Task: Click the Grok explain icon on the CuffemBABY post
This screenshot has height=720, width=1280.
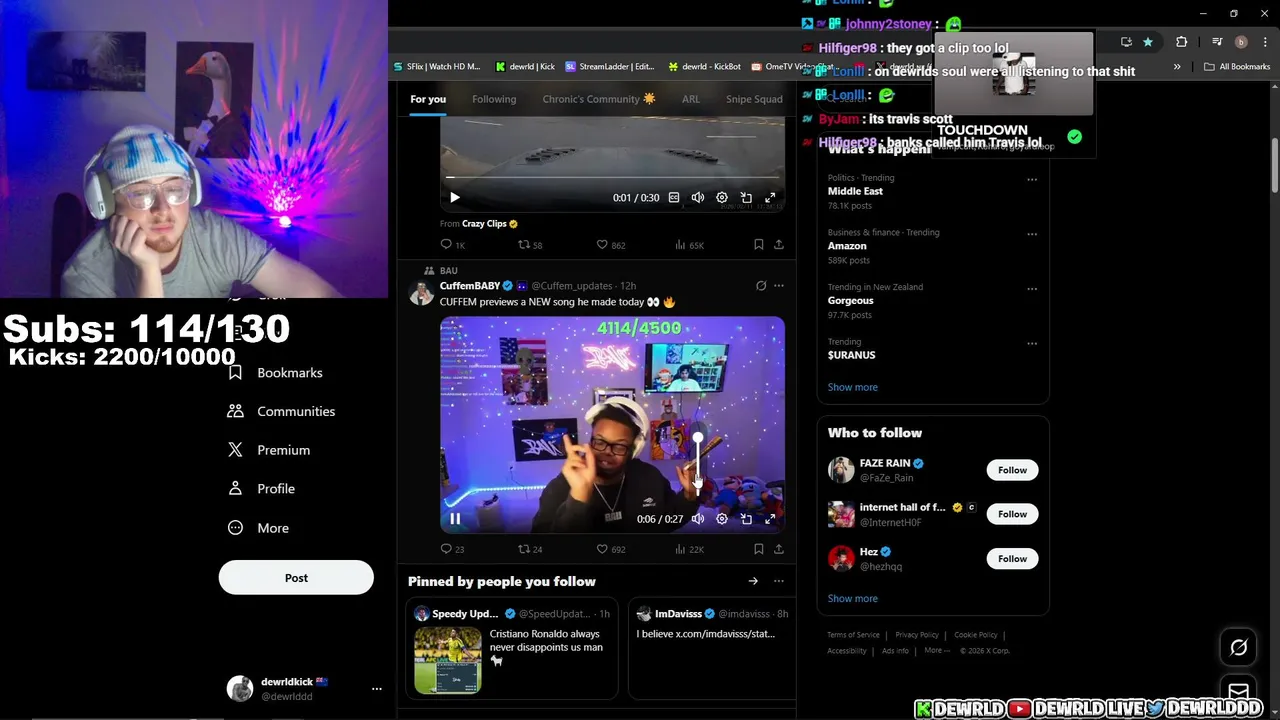Action: [x=761, y=286]
